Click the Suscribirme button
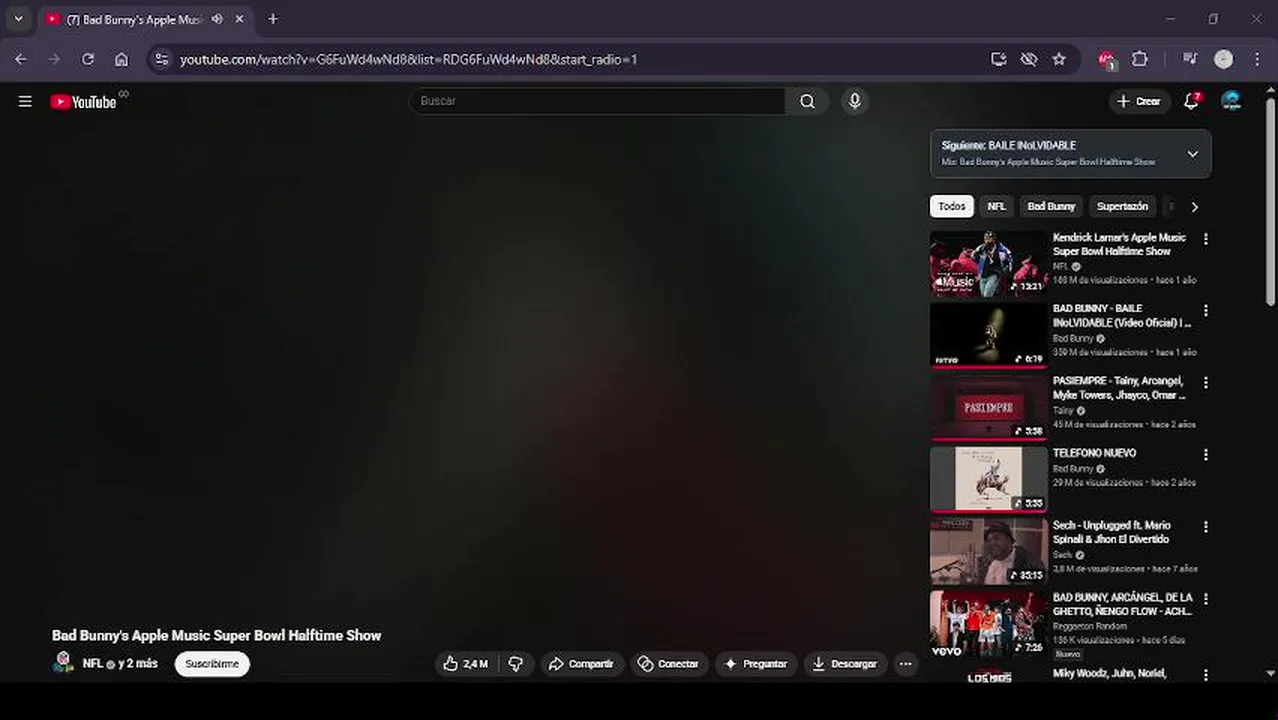 coord(212,664)
